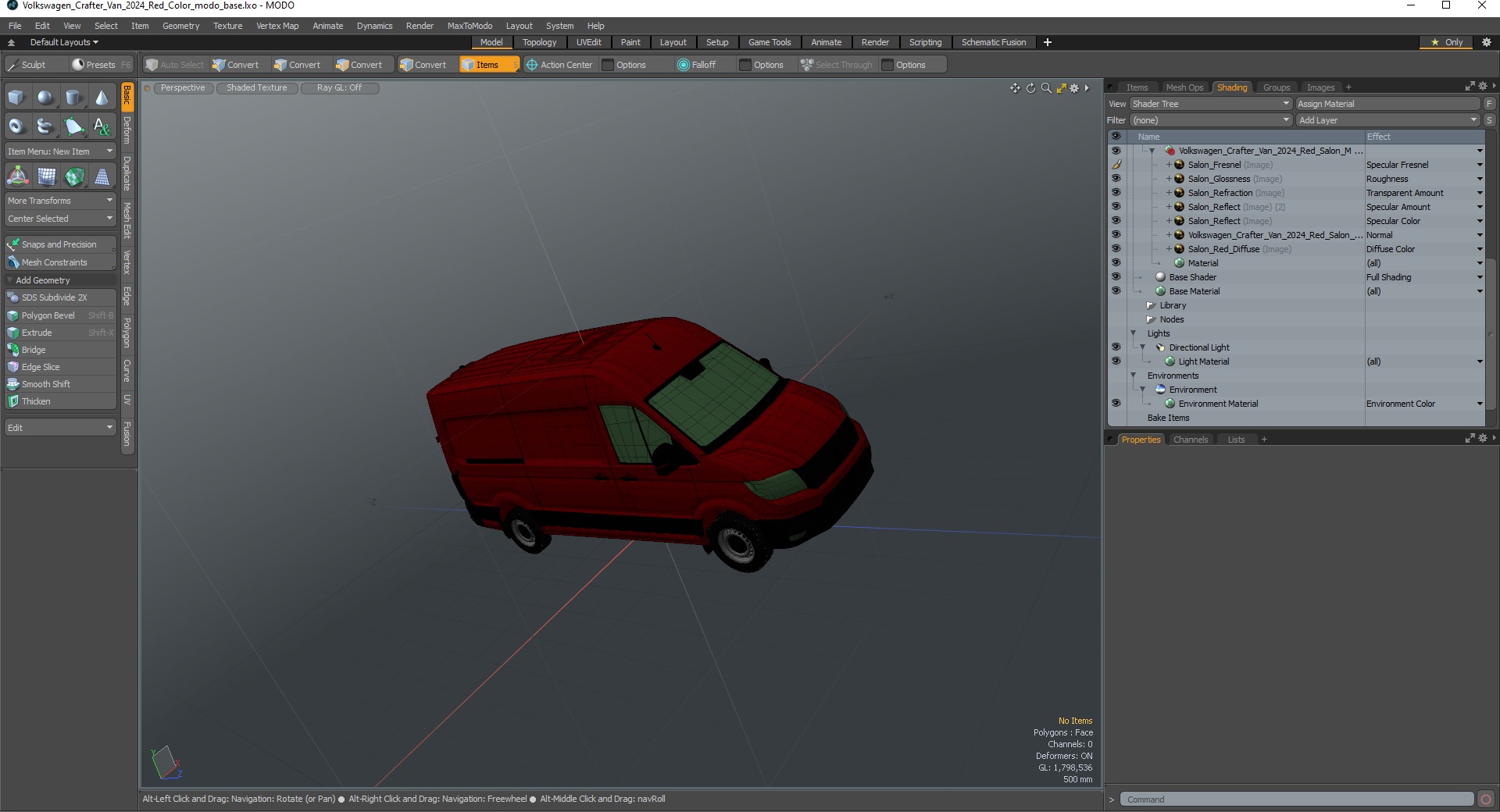1500x812 pixels.
Task: Select the cube primitive tool
Action: [16, 98]
